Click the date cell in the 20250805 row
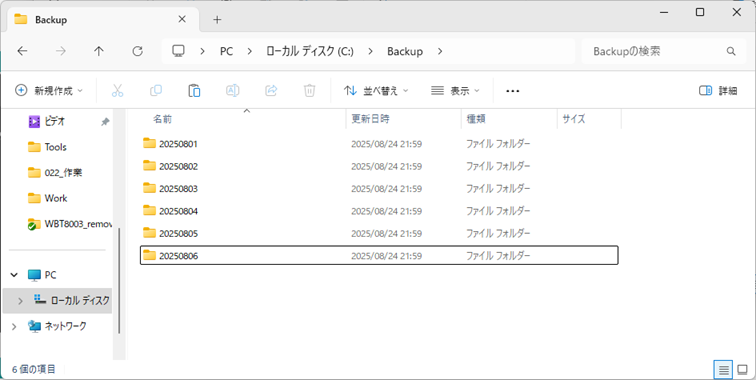756x380 pixels. pos(386,234)
